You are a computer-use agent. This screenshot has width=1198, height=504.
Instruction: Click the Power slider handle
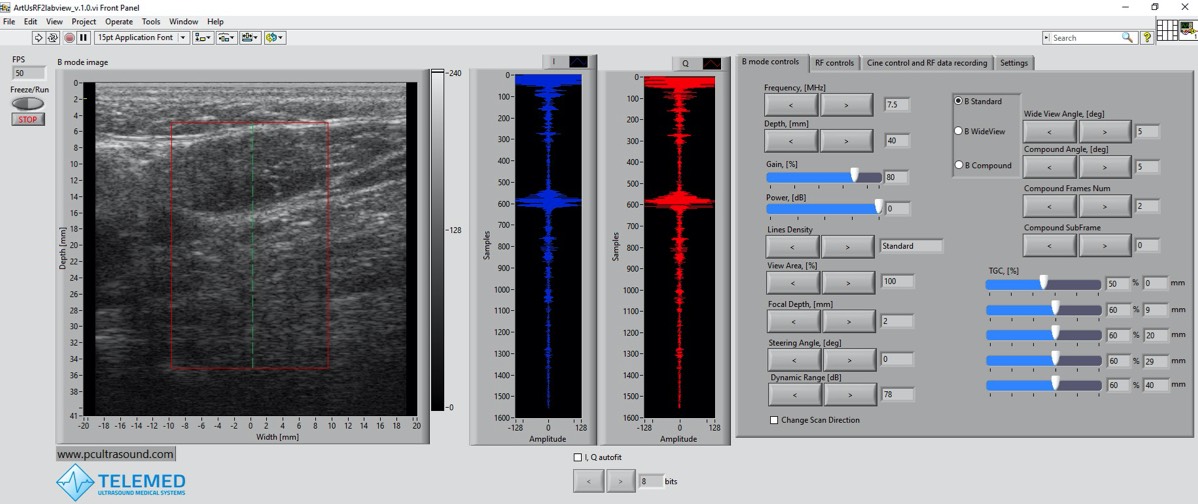pos(879,206)
